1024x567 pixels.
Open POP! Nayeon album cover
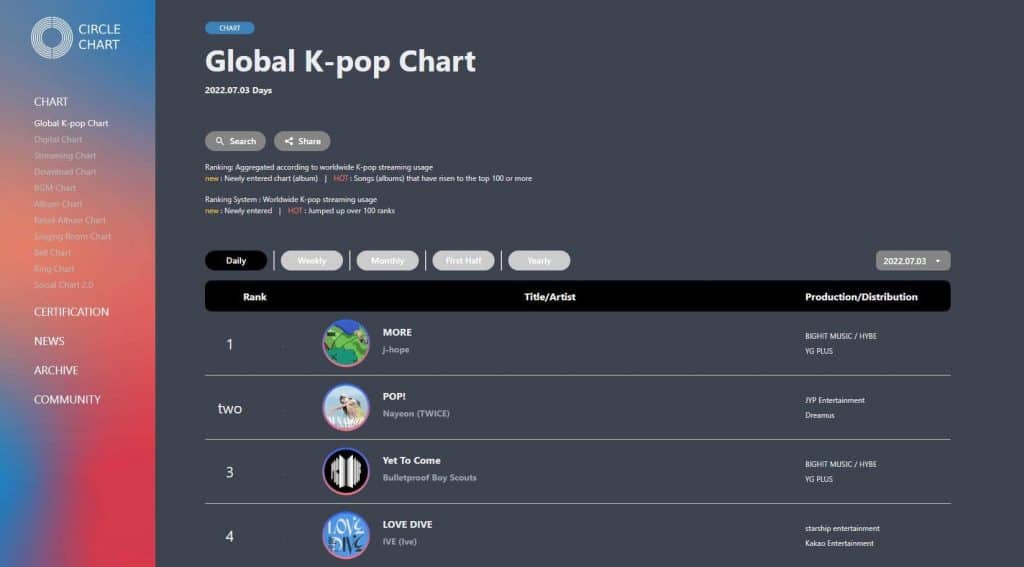click(346, 407)
